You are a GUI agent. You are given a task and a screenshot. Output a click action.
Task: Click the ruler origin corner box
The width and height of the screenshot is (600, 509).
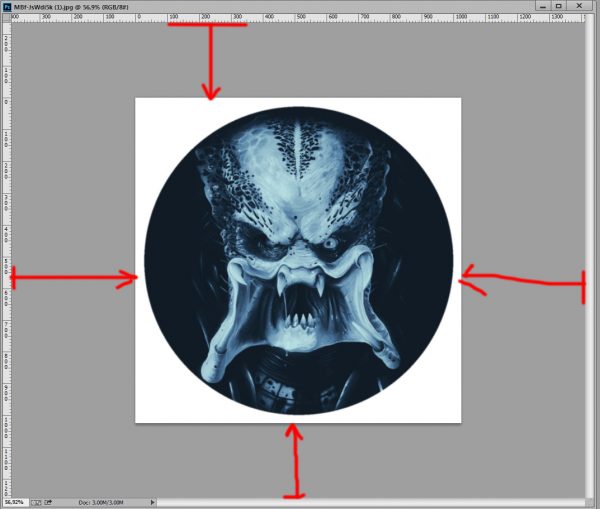click(7, 18)
